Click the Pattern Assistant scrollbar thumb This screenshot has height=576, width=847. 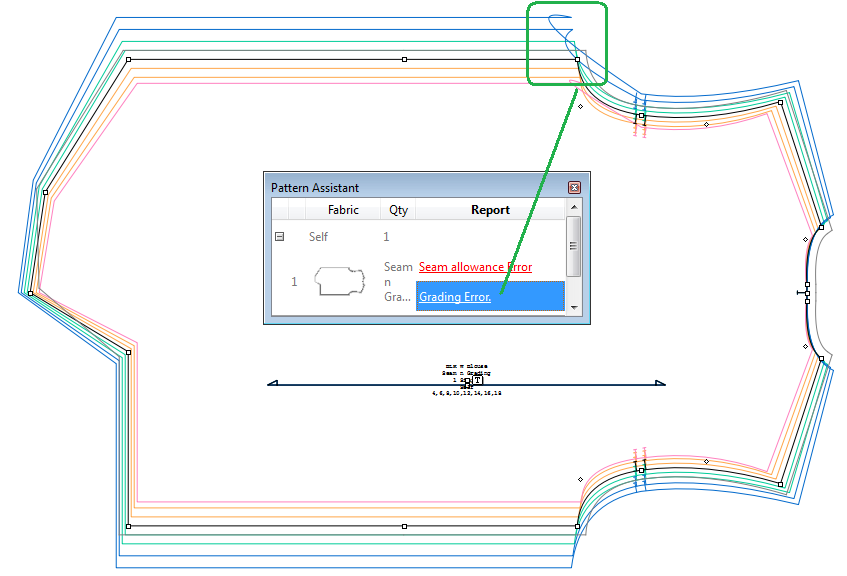coord(573,246)
